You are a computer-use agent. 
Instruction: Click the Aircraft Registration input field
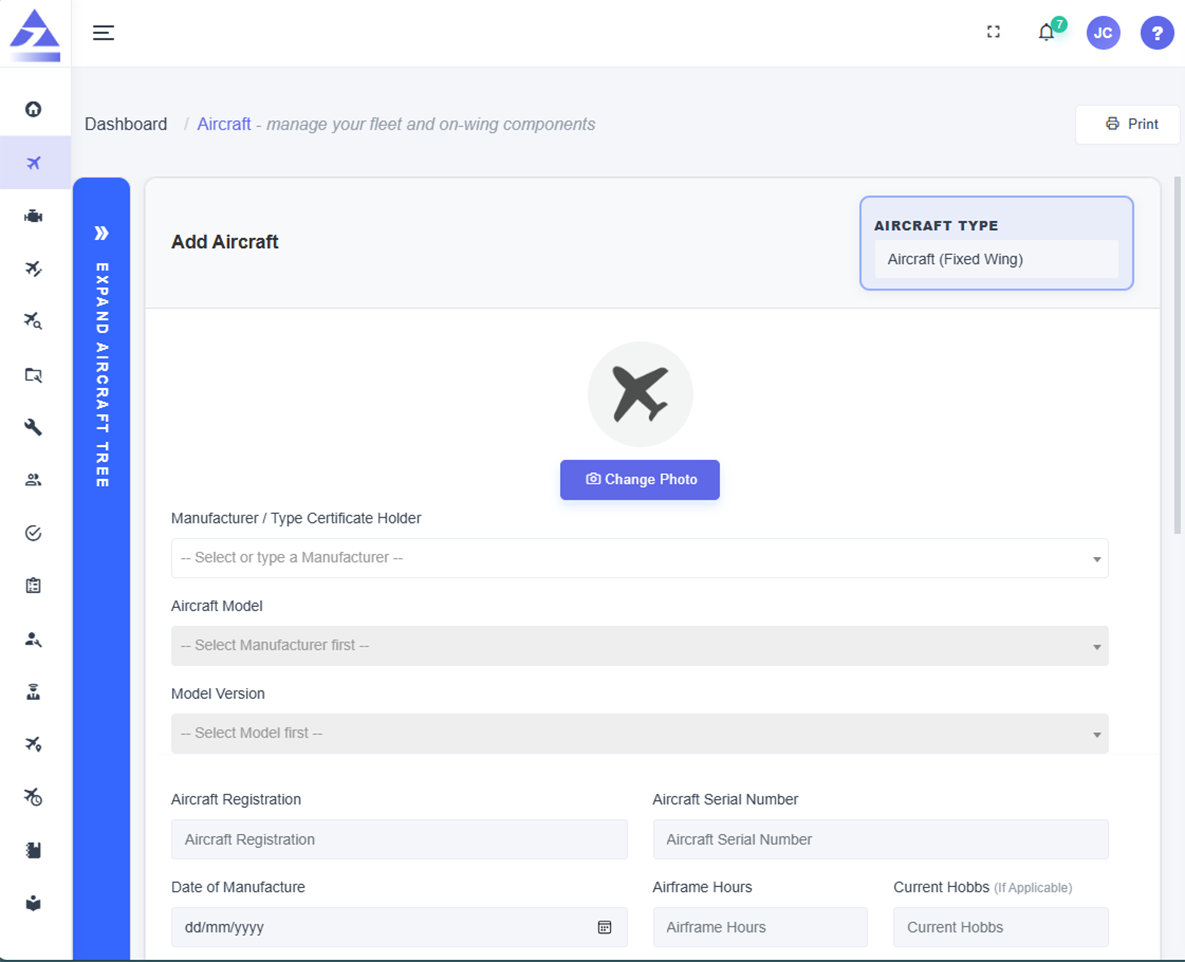[399, 840]
